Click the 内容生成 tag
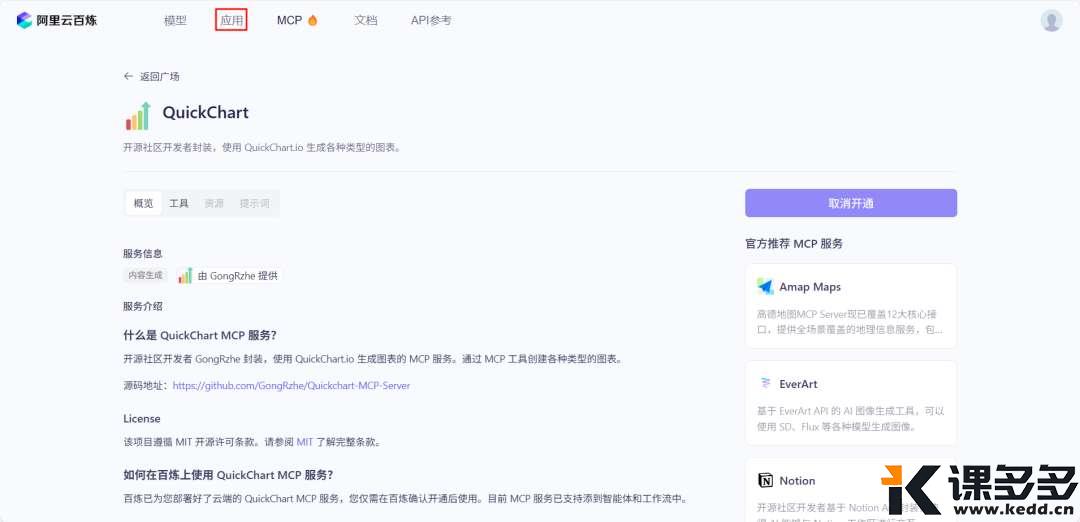The image size is (1080, 522). pyautogui.click(x=145, y=275)
